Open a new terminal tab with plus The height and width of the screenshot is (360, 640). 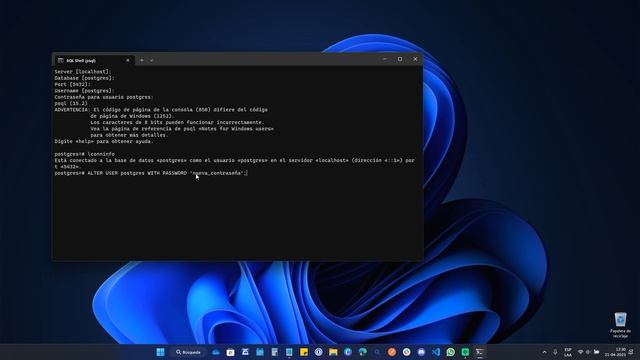pos(142,60)
